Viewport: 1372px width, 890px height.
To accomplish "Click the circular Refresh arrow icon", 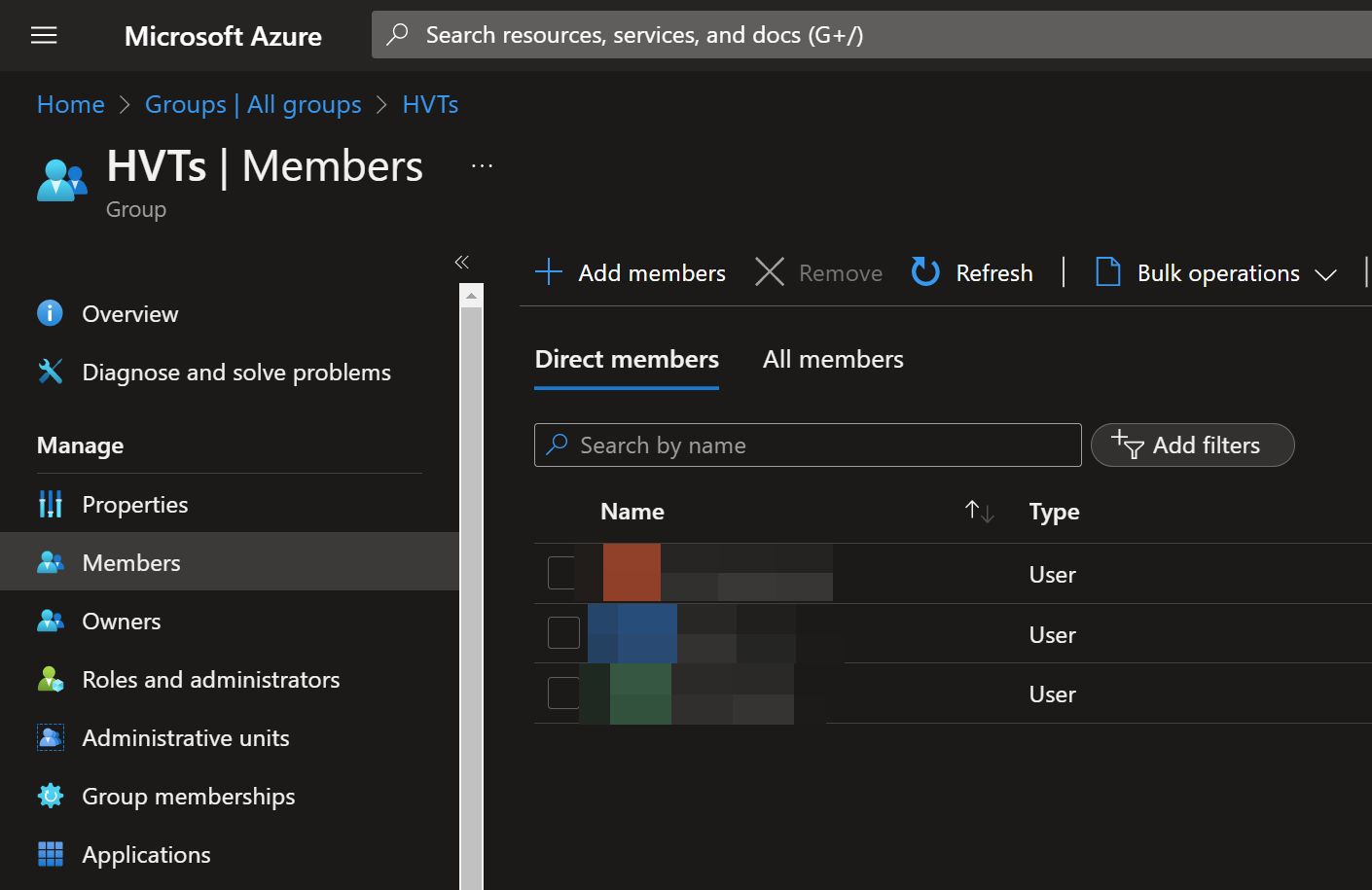I will click(925, 271).
